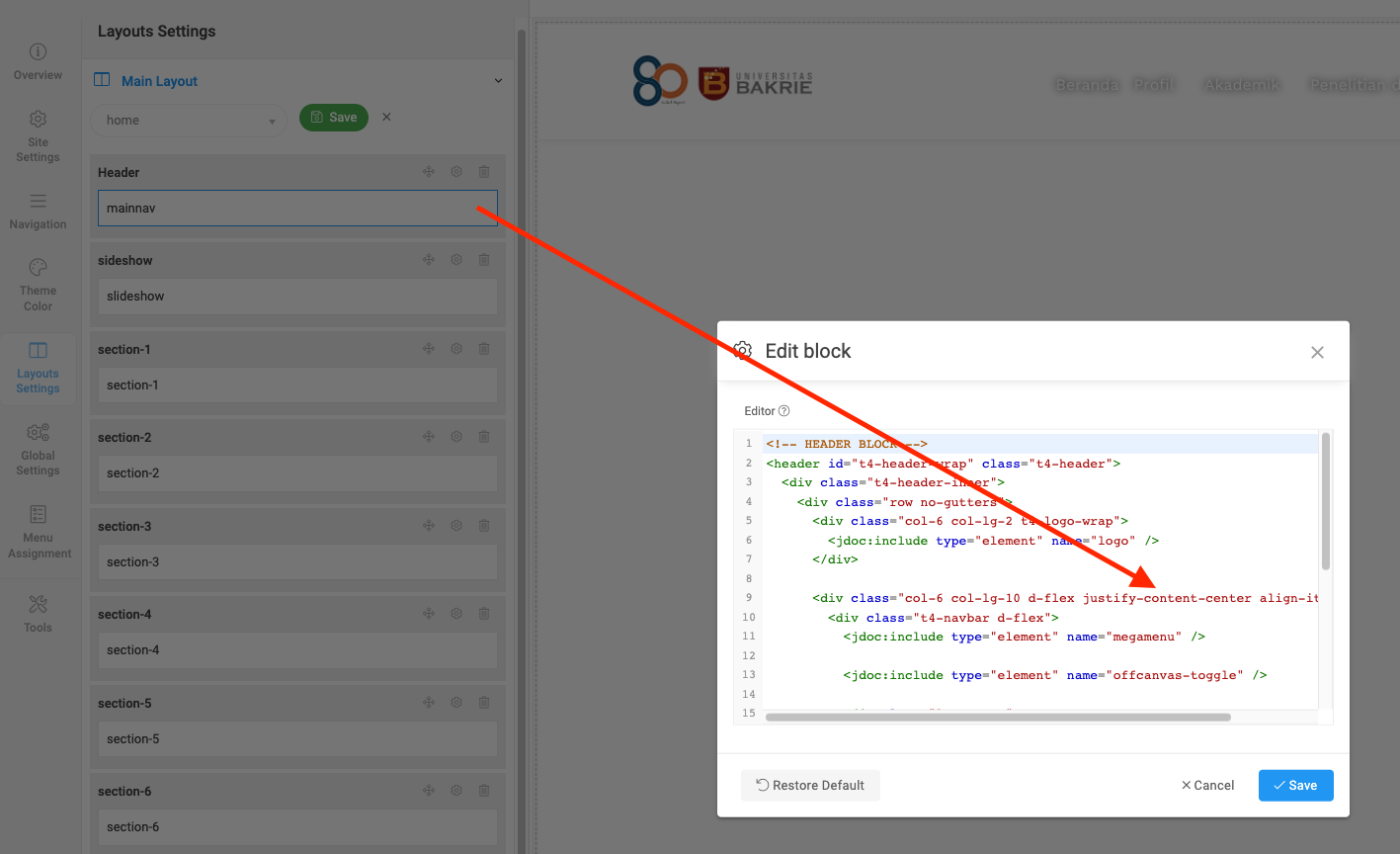Viewport: 1400px width, 854px height.
Task: Click the sideshow row move handle
Action: 429,260
